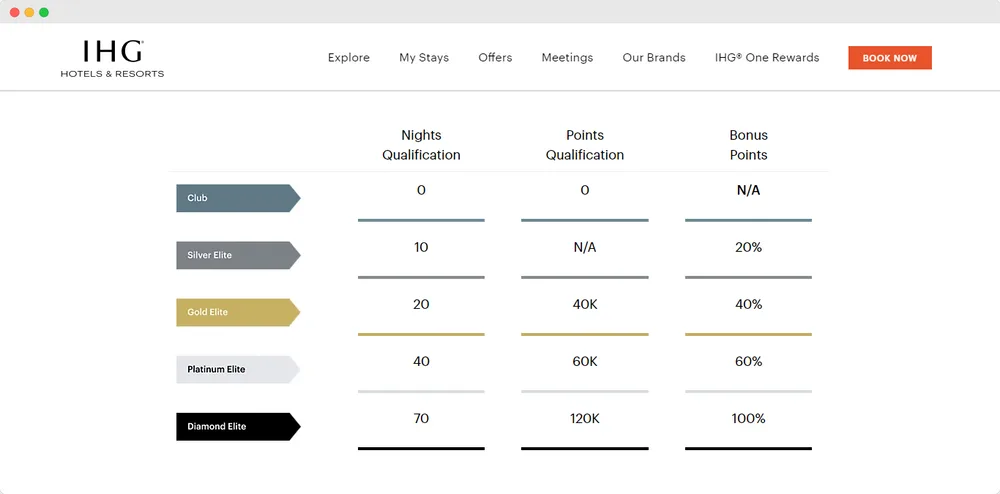Click Platinum Elite 60K points value
This screenshot has width=1000, height=494.
point(585,361)
